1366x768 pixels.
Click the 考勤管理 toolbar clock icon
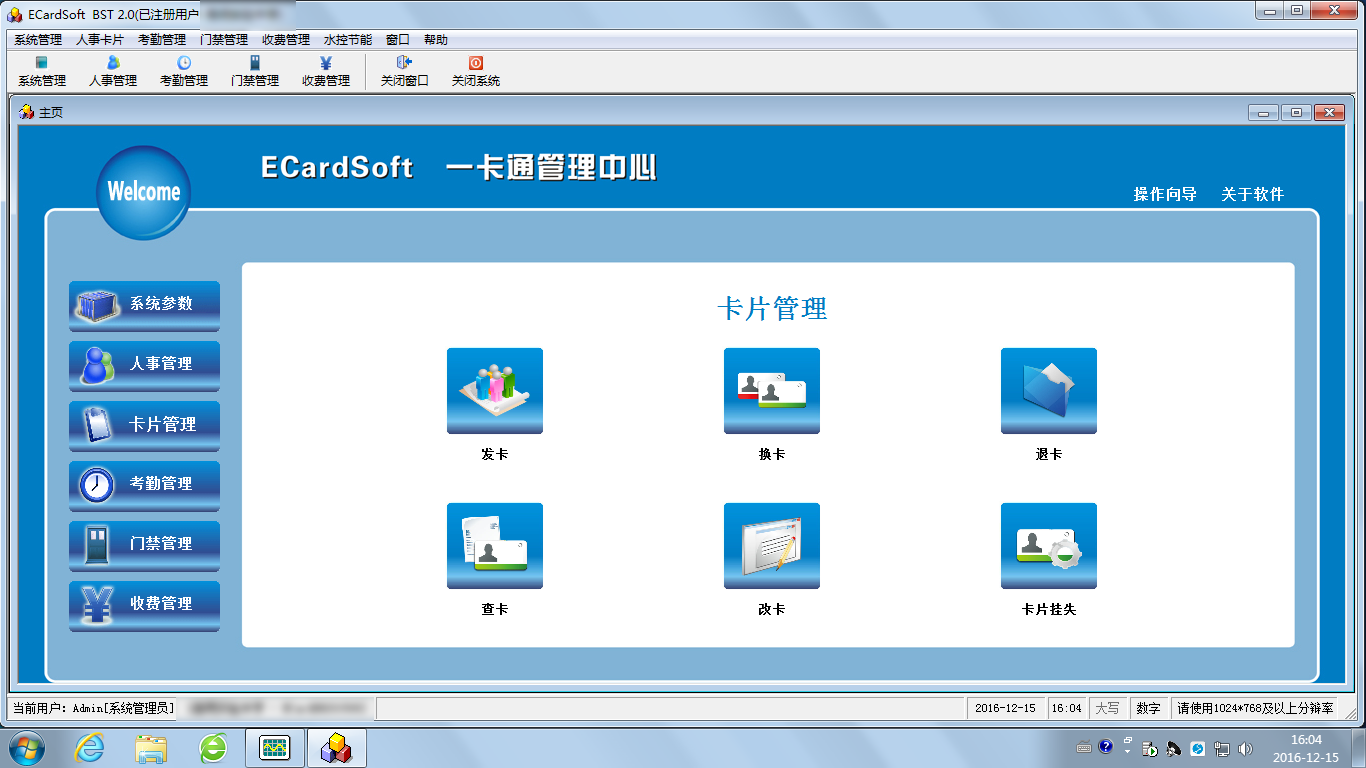[x=184, y=72]
